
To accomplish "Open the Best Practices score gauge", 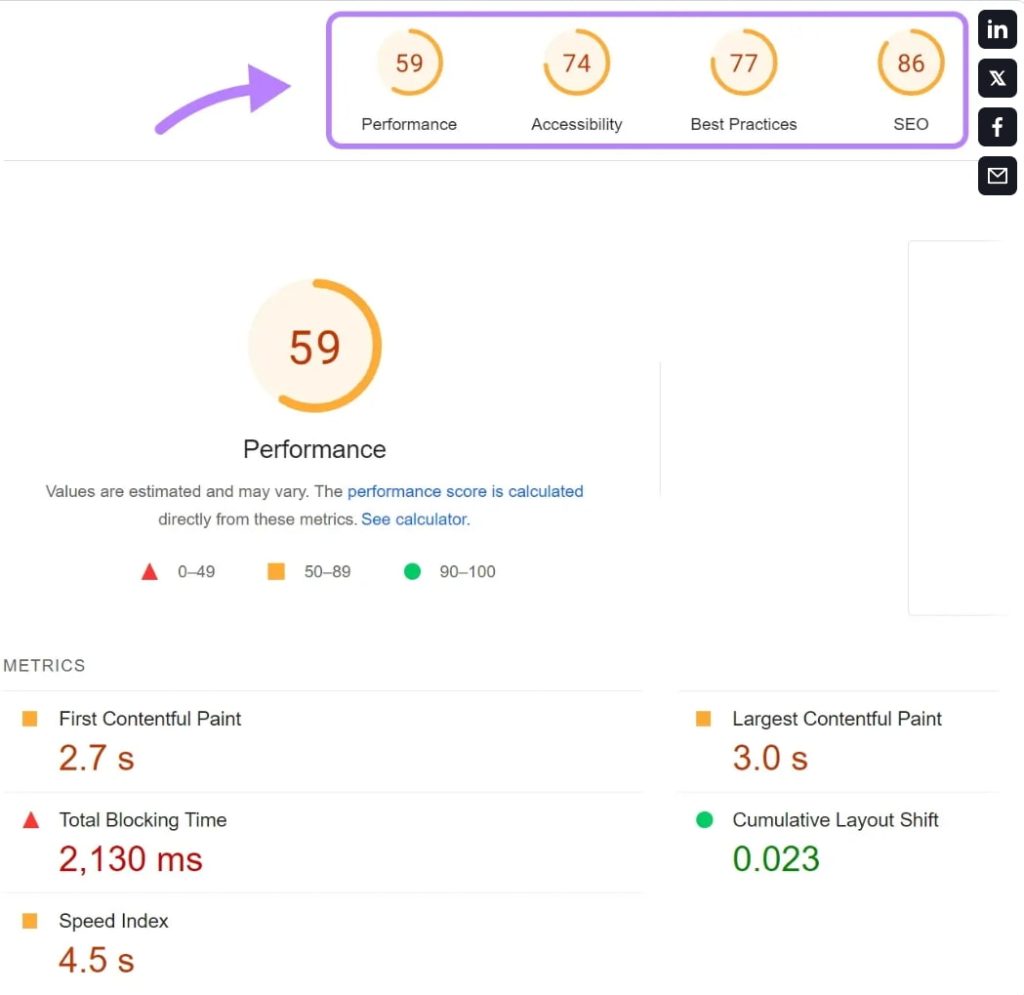I will tap(743, 63).
